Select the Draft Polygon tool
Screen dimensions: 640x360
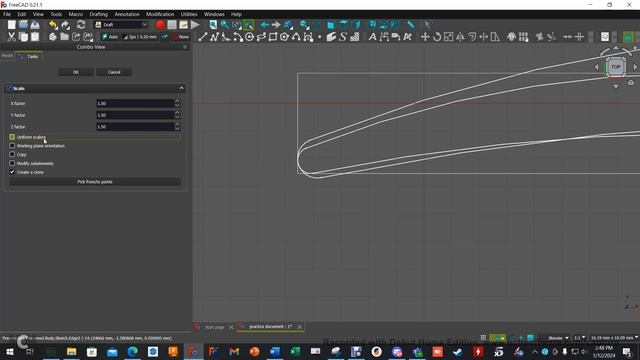point(284,37)
